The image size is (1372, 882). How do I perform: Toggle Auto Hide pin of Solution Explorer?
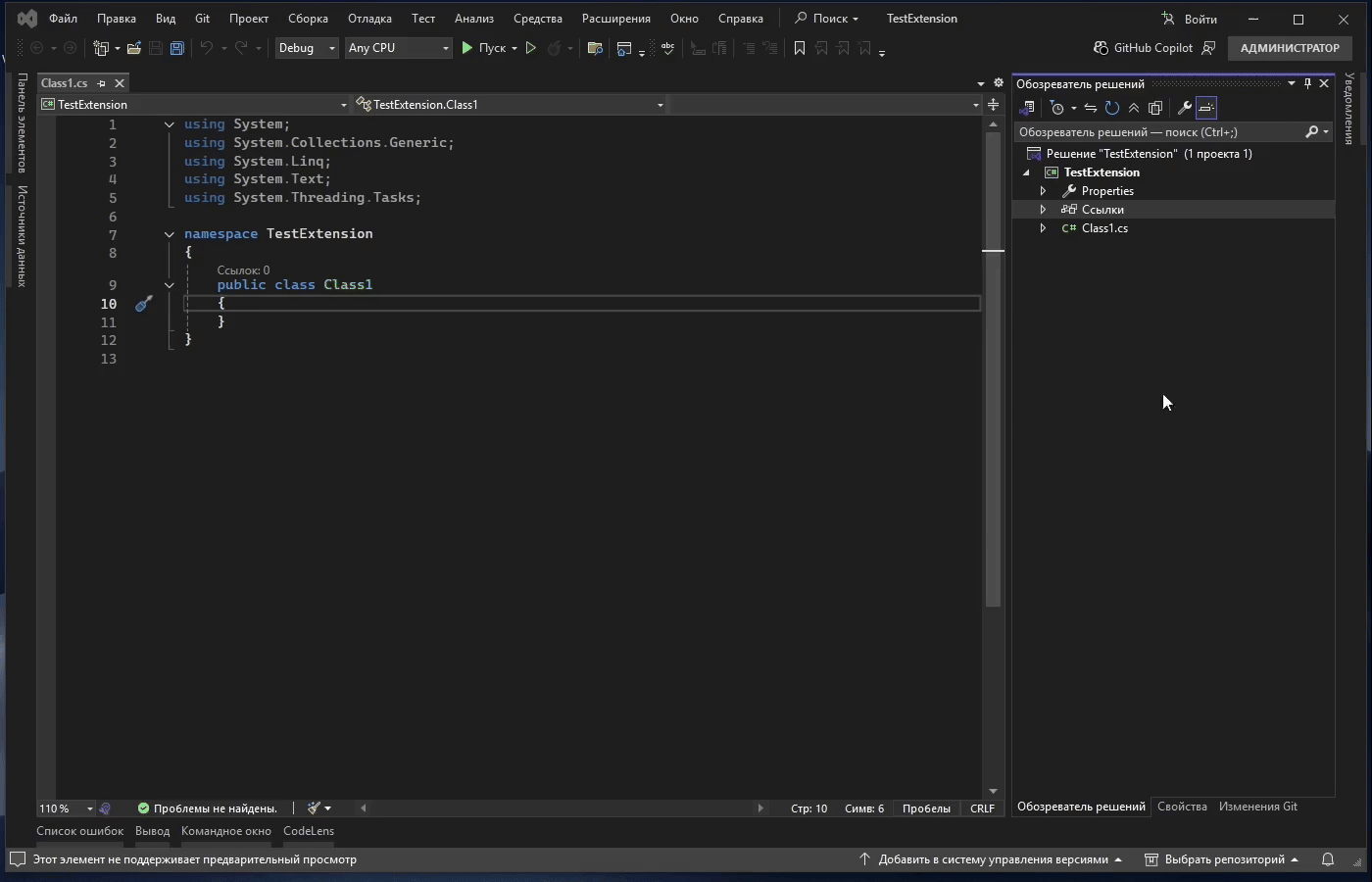coord(1307,83)
